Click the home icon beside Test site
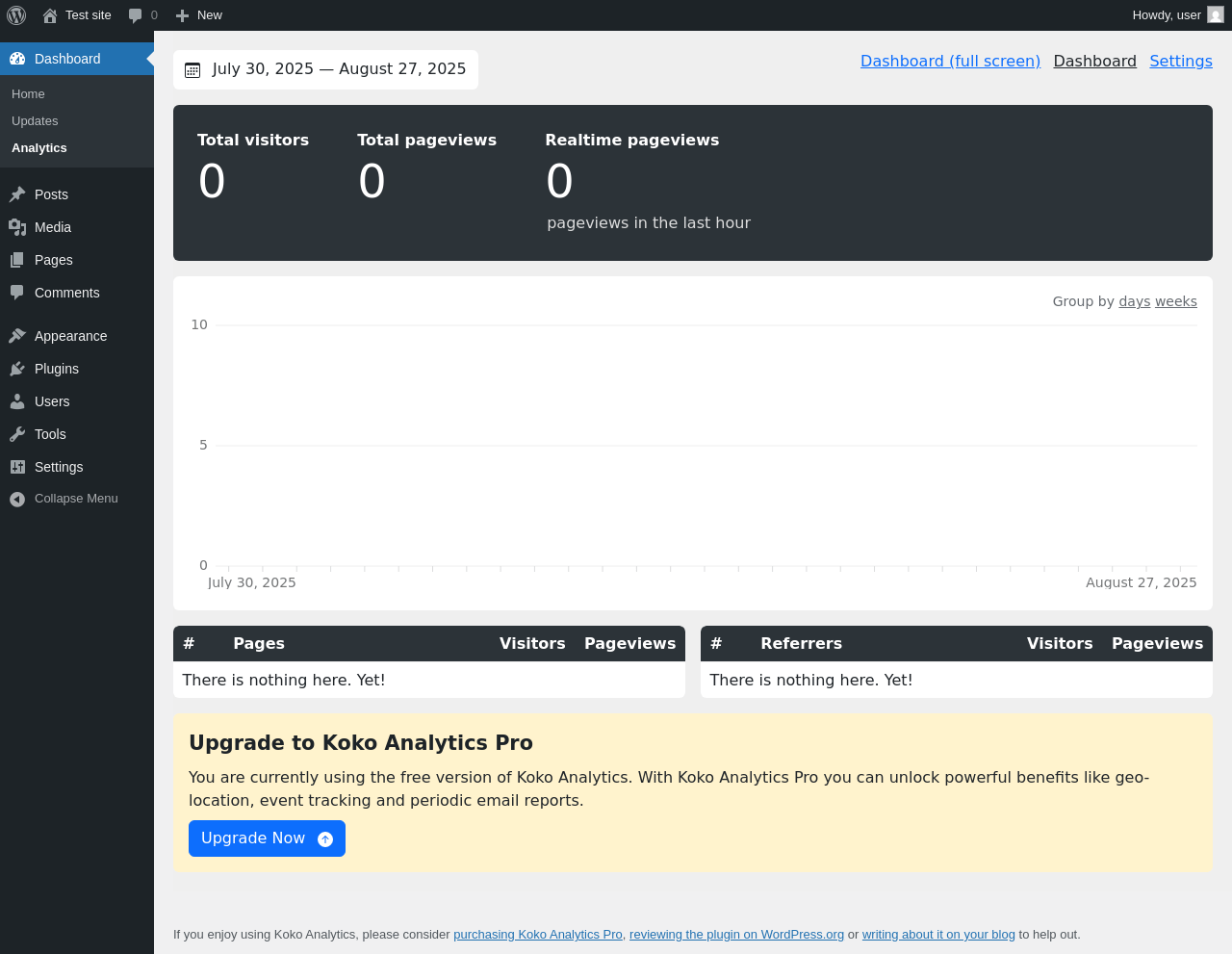 [50, 15]
